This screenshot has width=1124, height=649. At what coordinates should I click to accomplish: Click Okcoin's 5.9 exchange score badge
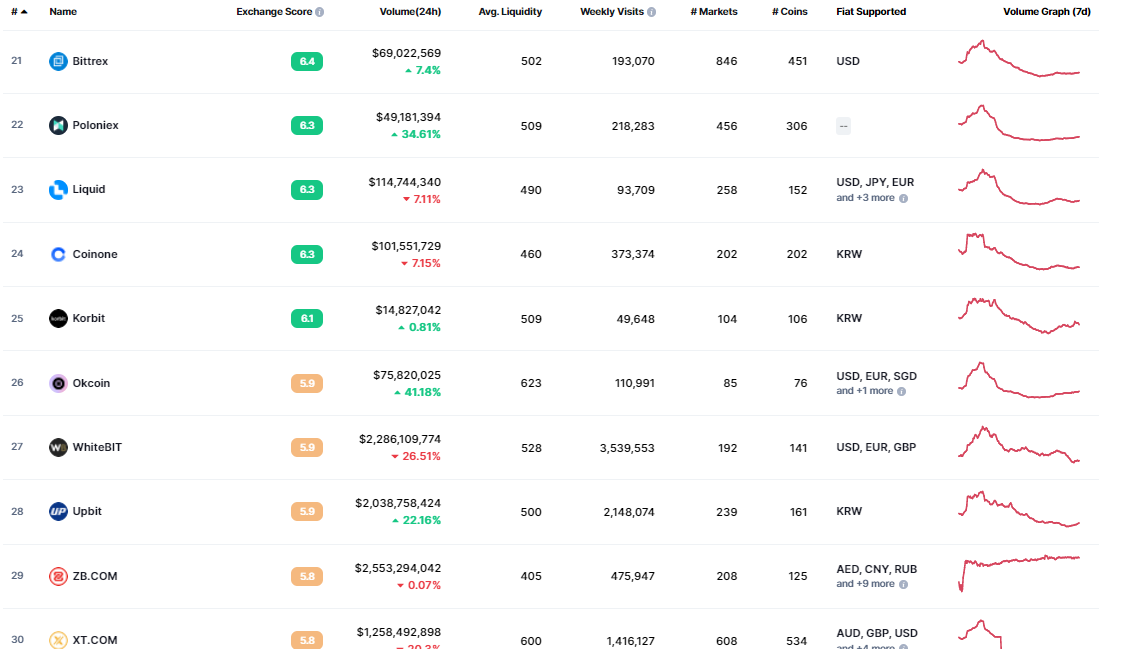coord(307,384)
